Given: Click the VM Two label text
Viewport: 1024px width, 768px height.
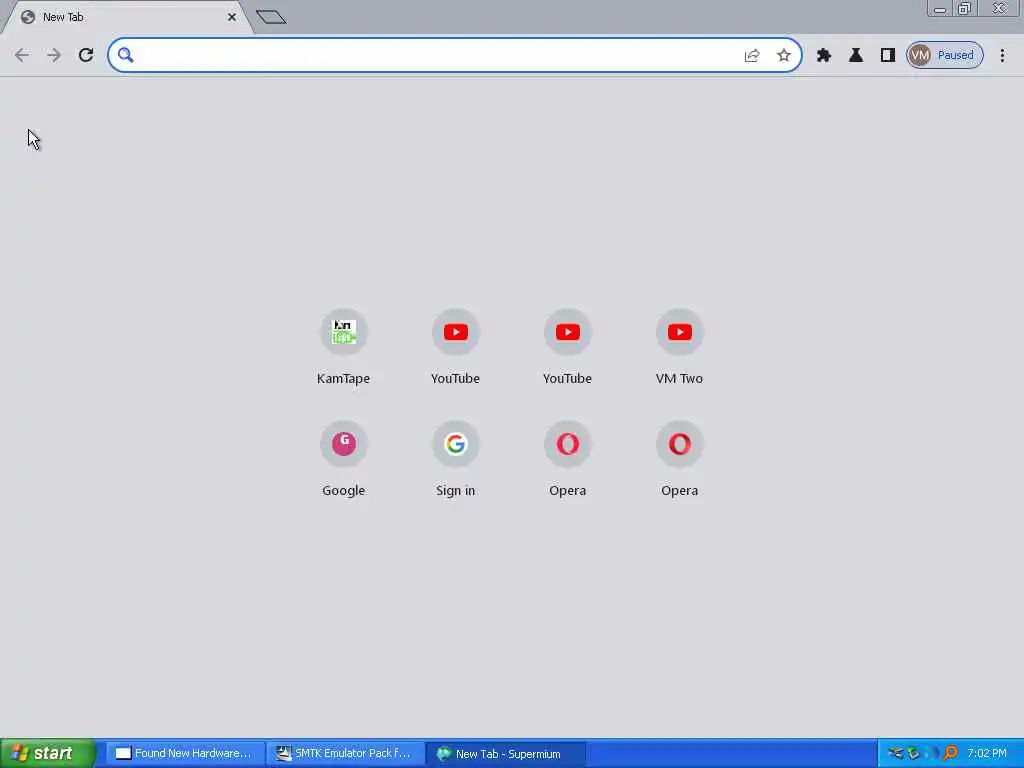Looking at the screenshot, I should [679, 379].
